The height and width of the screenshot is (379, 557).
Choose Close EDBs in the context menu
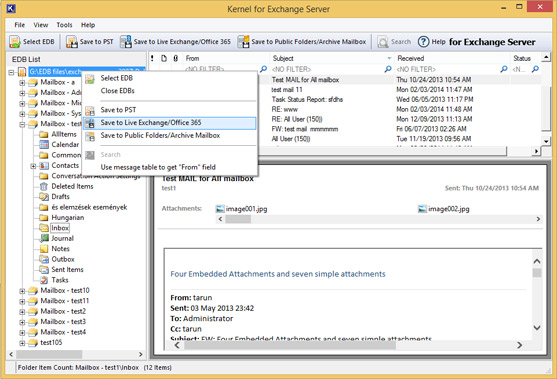pos(117,91)
